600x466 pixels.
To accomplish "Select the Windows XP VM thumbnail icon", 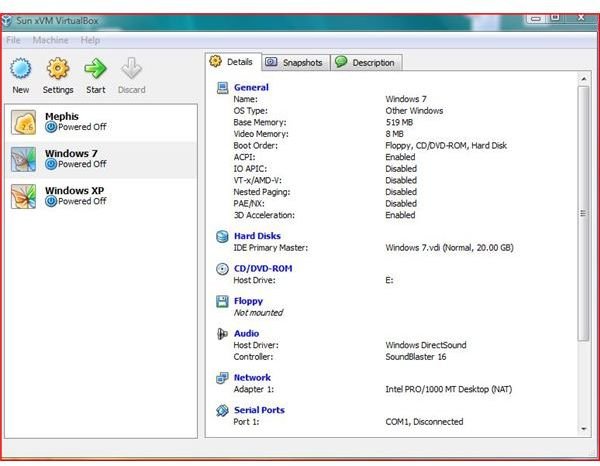I will click(23, 196).
